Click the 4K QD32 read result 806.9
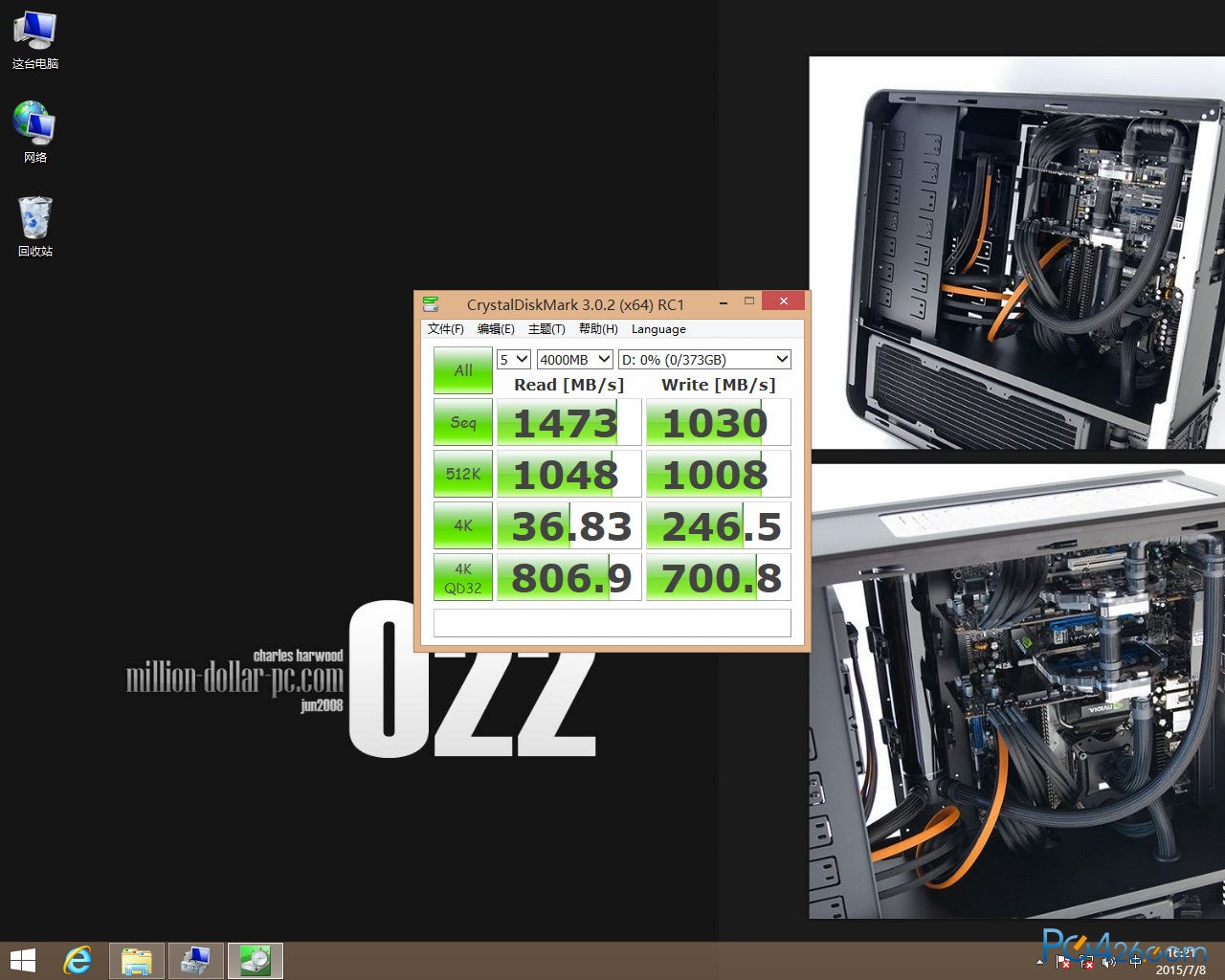 click(569, 577)
